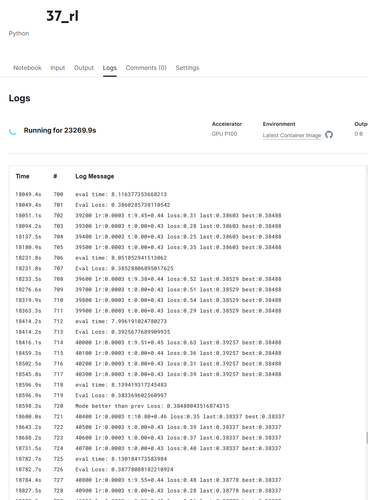
Task: Open the Comments (0) tab
Action: 146,68
